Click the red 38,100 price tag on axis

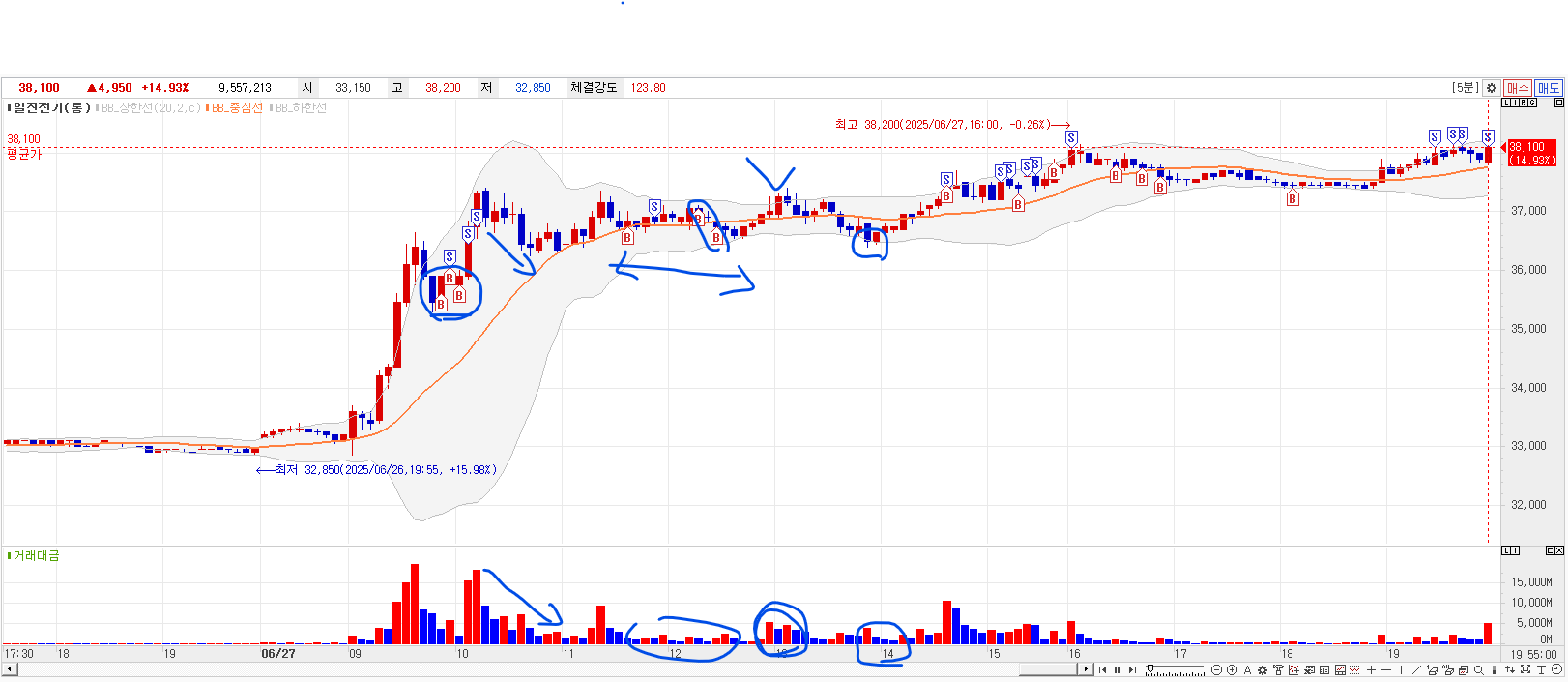pyautogui.click(x=1531, y=153)
